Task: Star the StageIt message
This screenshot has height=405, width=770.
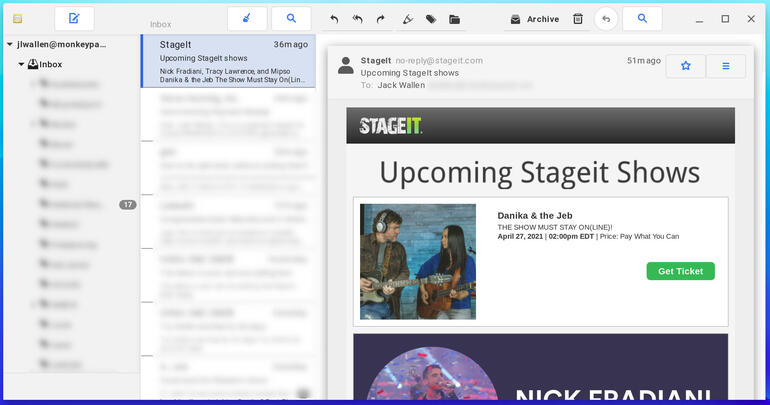Action: point(686,66)
